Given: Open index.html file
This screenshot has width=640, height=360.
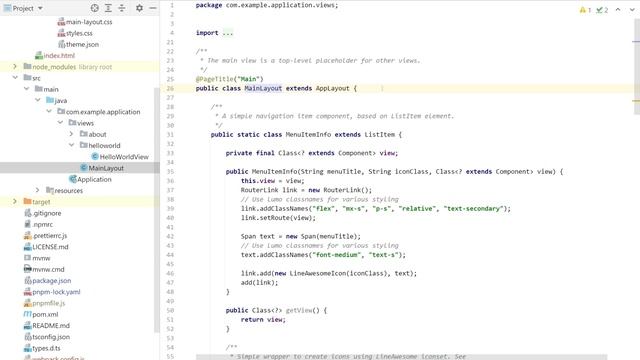Looking at the screenshot, I should coord(59,56).
